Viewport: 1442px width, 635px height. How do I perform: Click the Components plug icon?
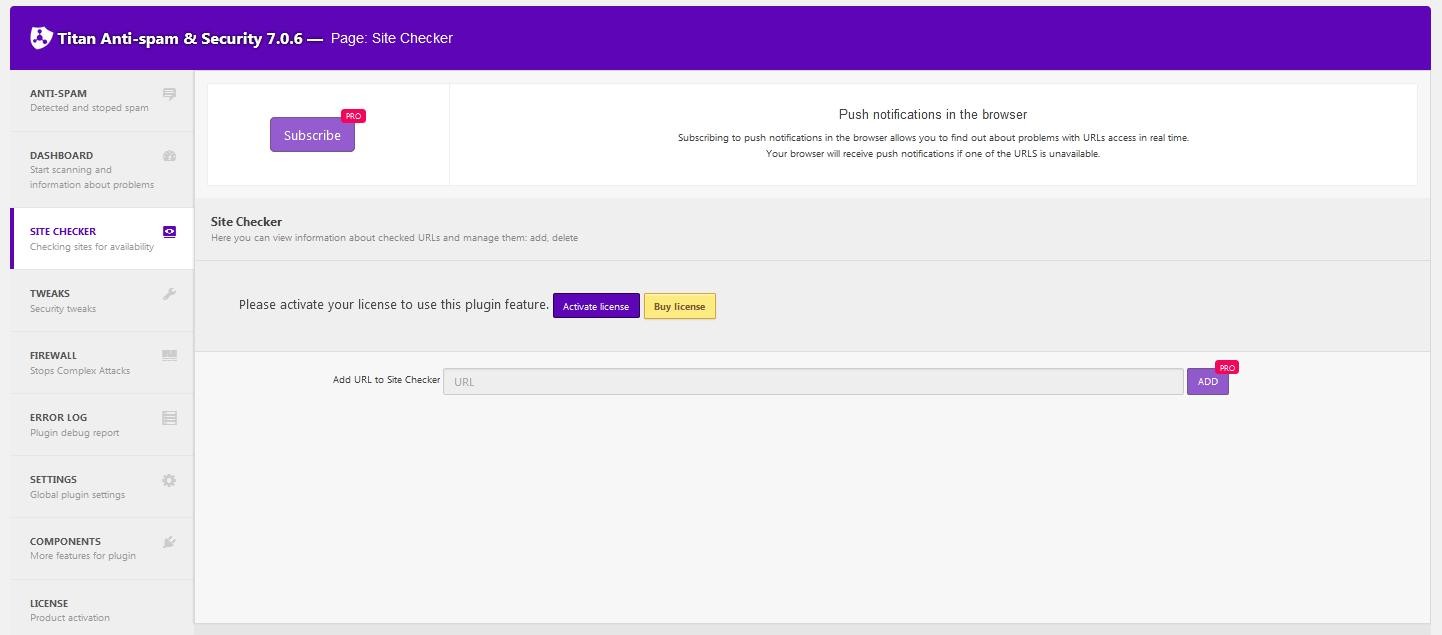click(x=169, y=542)
